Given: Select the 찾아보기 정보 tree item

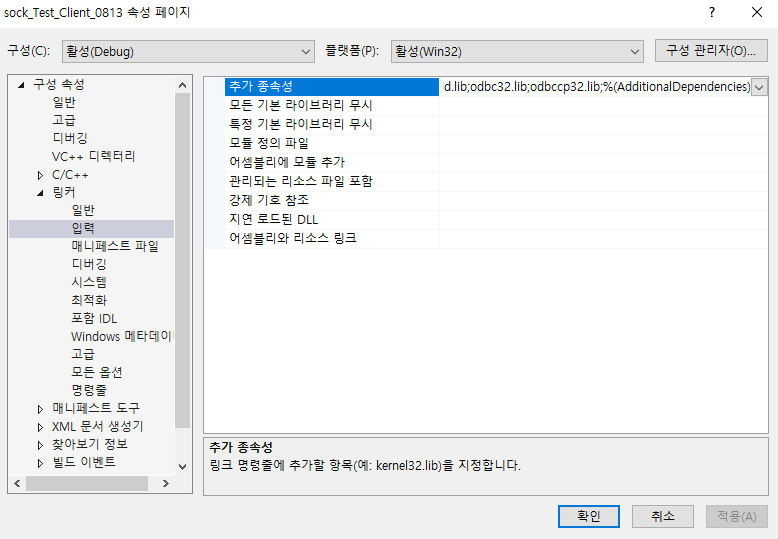Looking at the screenshot, I should point(90,444).
